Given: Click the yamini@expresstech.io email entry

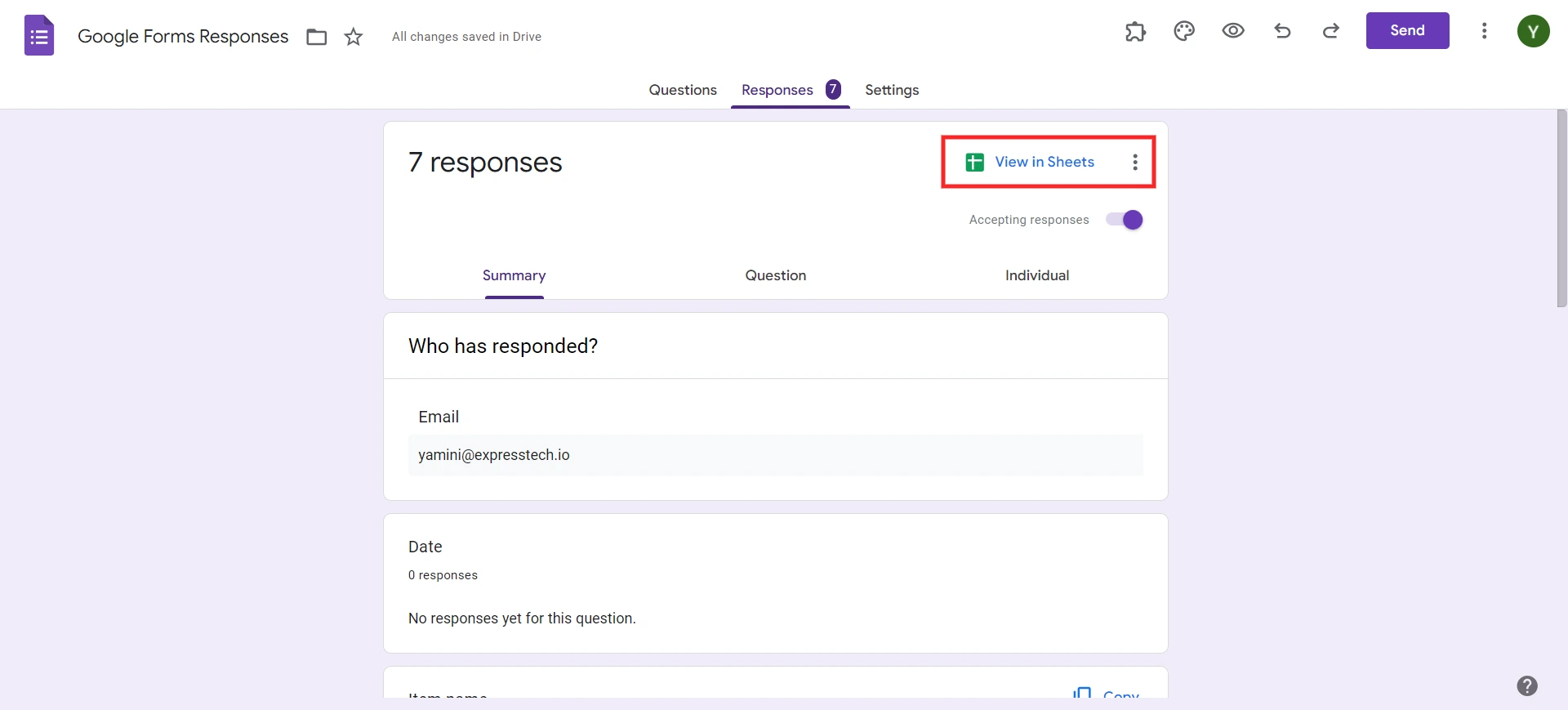Looking at the screenshot, I should [775, 455].
